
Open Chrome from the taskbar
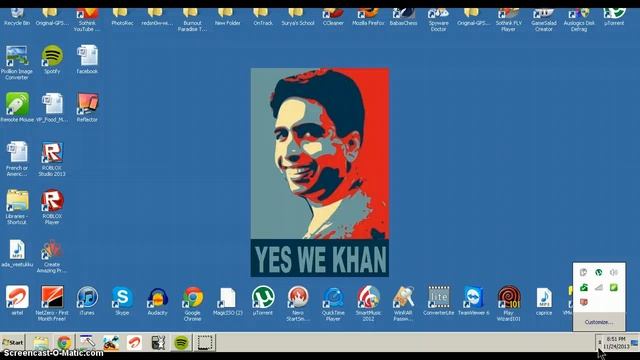[x=64, y=342]
